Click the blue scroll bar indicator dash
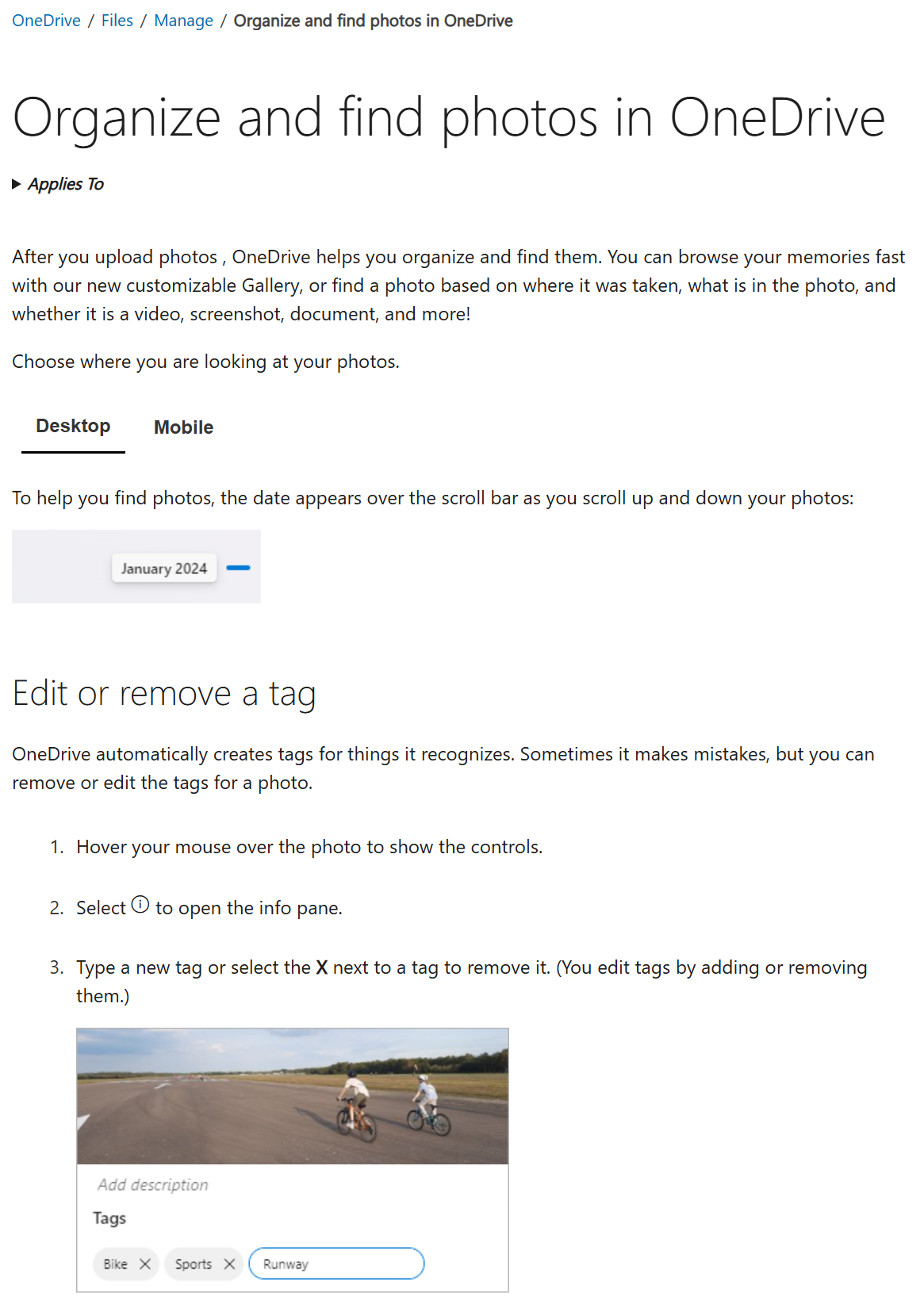The image size is (924, 1310). click(x=238, y=568)
